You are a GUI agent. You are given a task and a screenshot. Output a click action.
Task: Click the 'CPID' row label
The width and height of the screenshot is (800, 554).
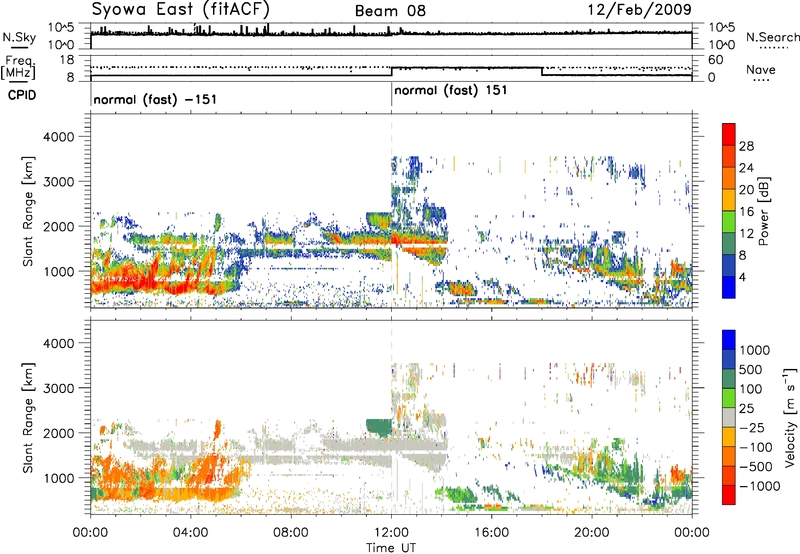pyautogui.click(x=22, y=95)
